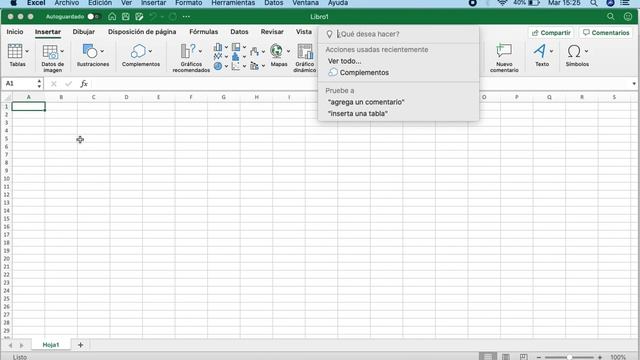Click the Spotlight search icon in menu bar

point(593,3)
